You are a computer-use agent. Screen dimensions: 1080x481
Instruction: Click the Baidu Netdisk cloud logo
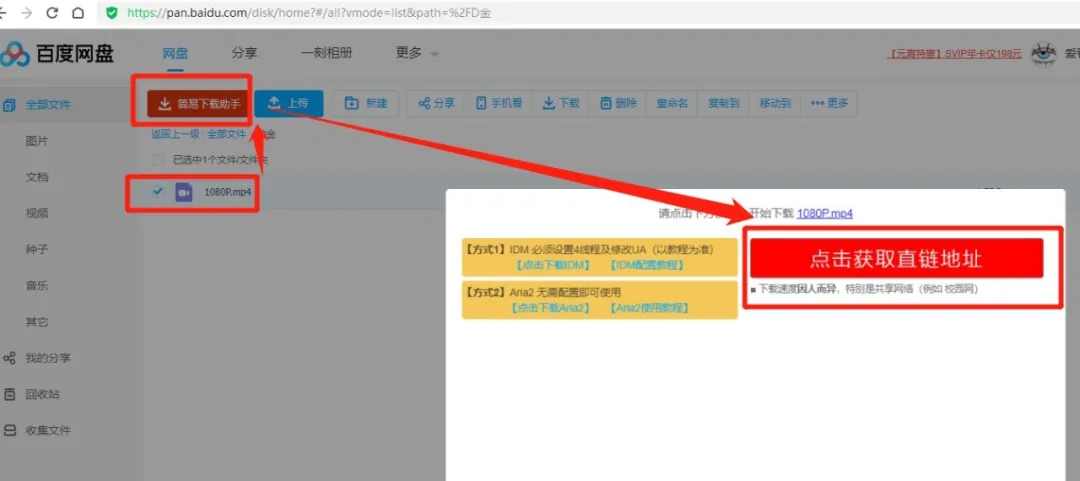[x=15, y=54]
